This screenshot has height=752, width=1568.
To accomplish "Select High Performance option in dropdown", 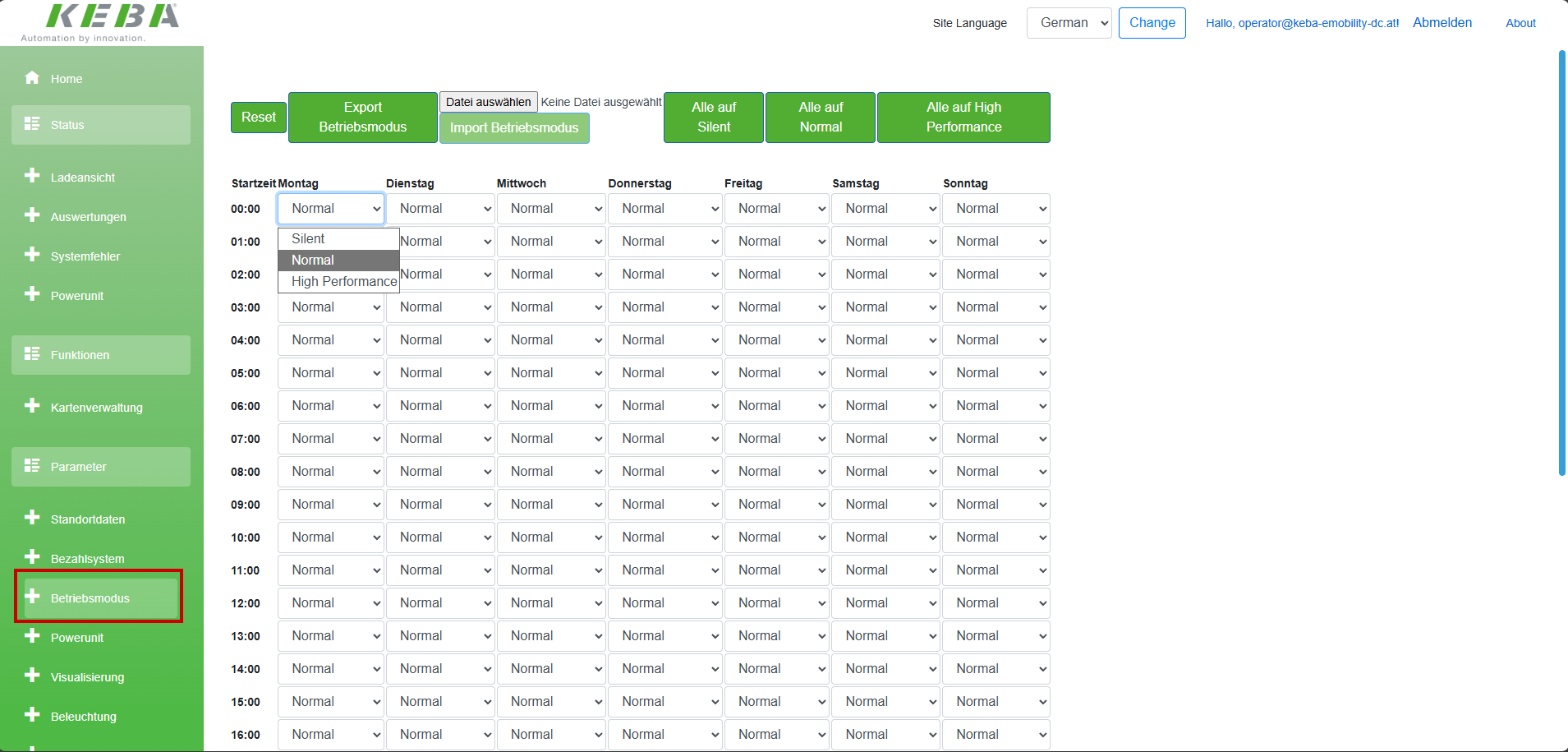I will click(x=338, y=281).
